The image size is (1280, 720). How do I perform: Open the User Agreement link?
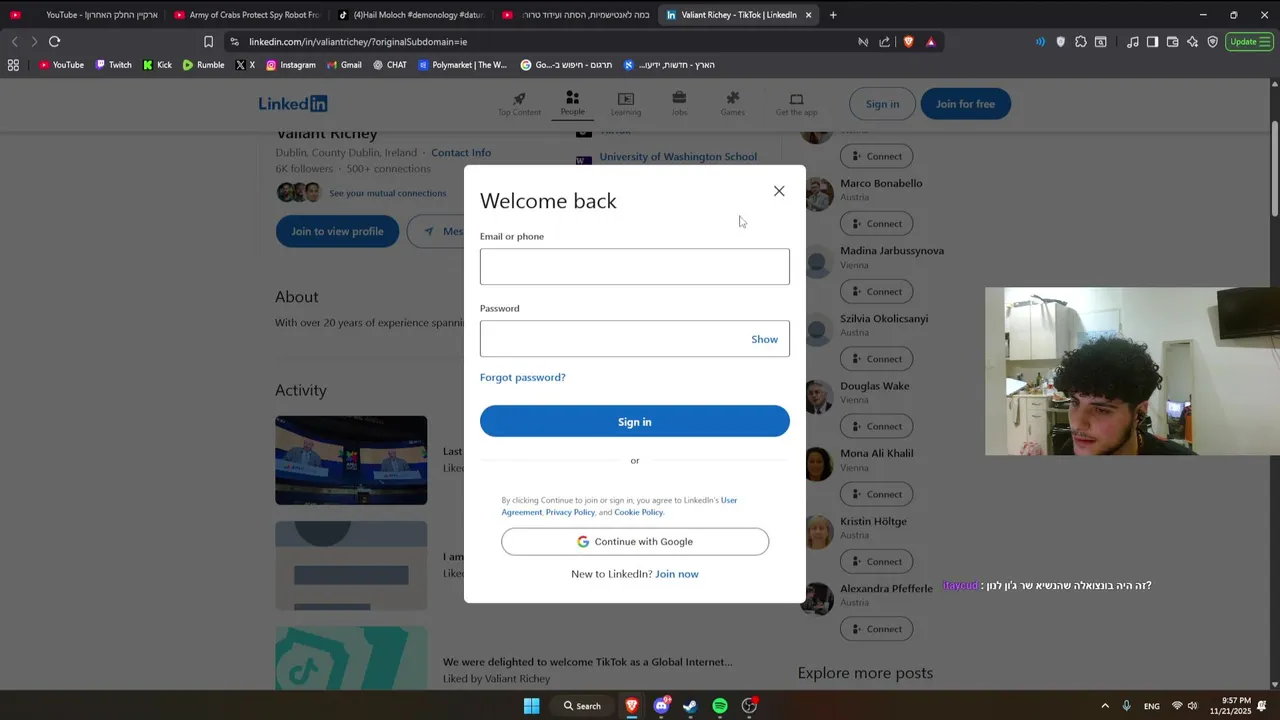click(619, 506)
